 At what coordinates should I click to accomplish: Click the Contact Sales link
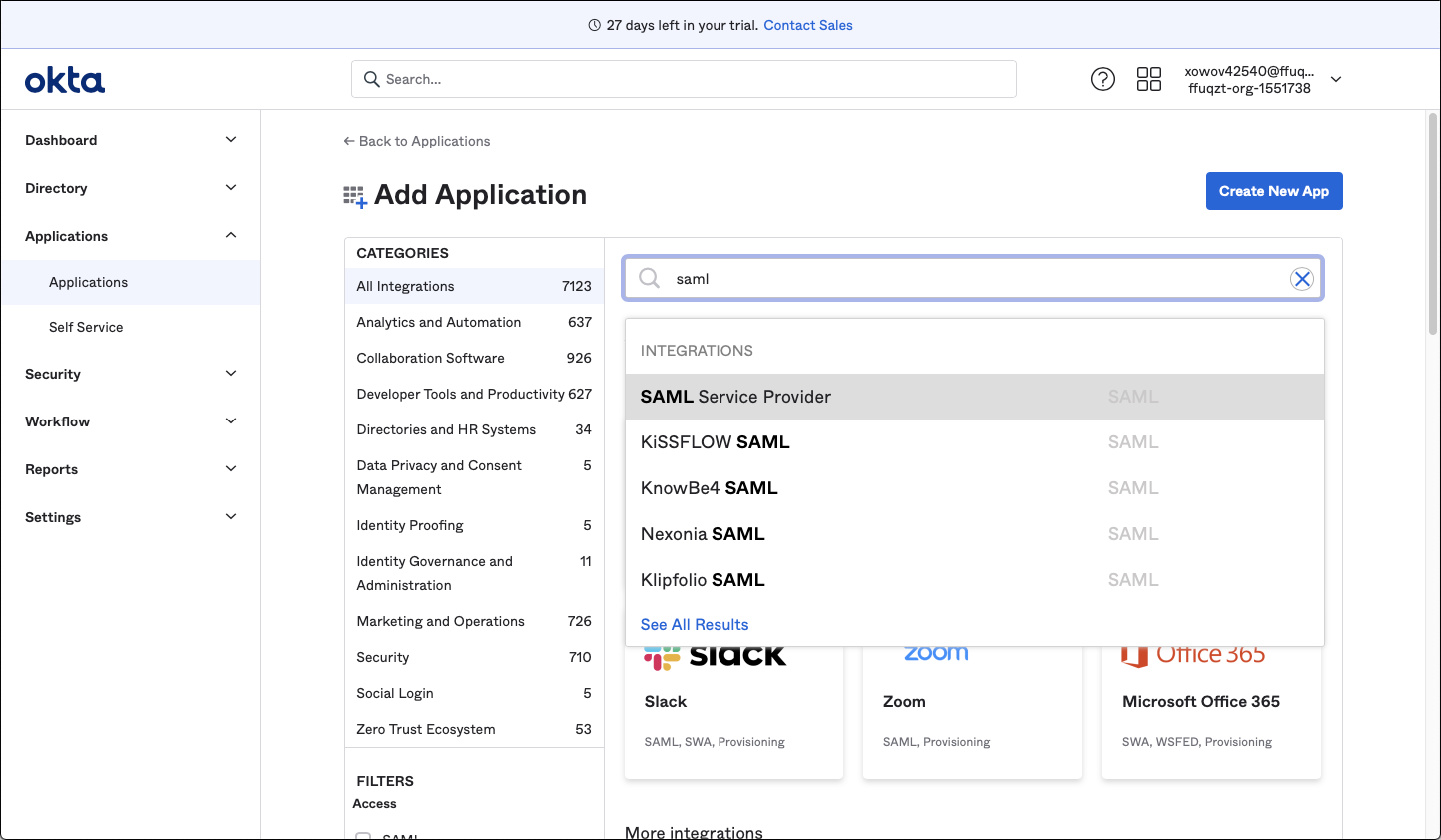[808, 25]
